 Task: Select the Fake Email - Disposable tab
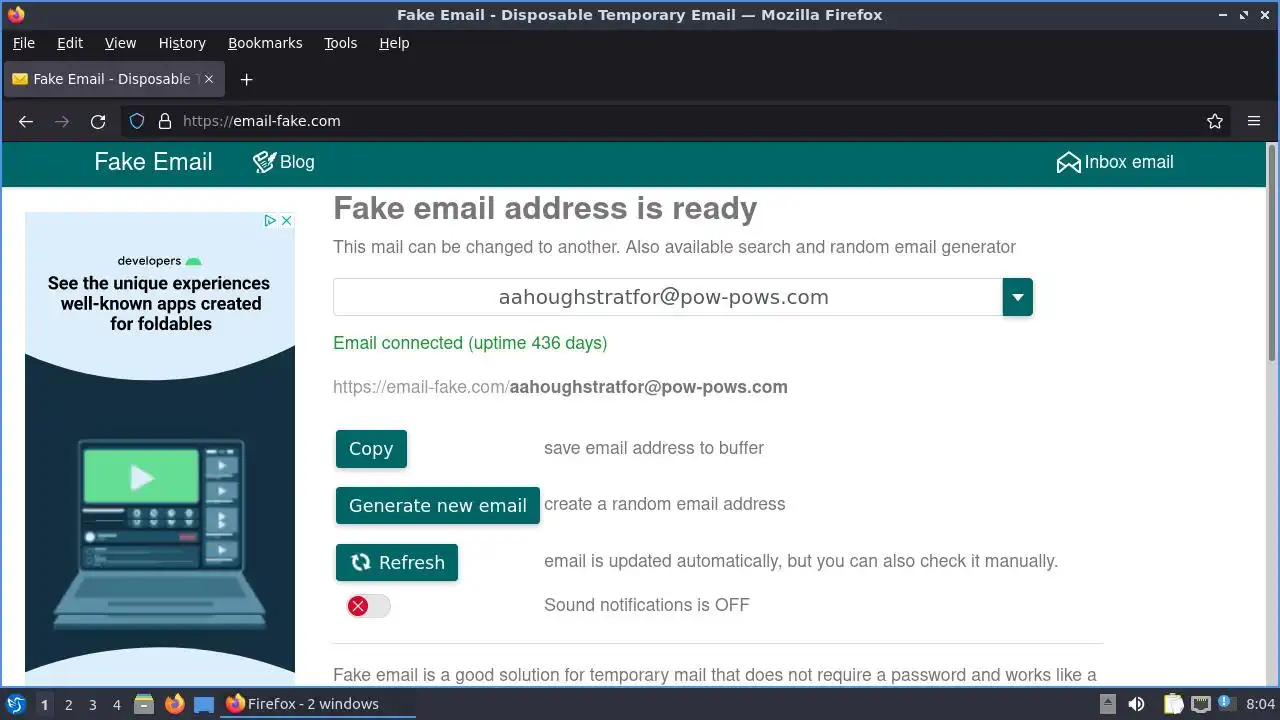[x=112, y=79]
